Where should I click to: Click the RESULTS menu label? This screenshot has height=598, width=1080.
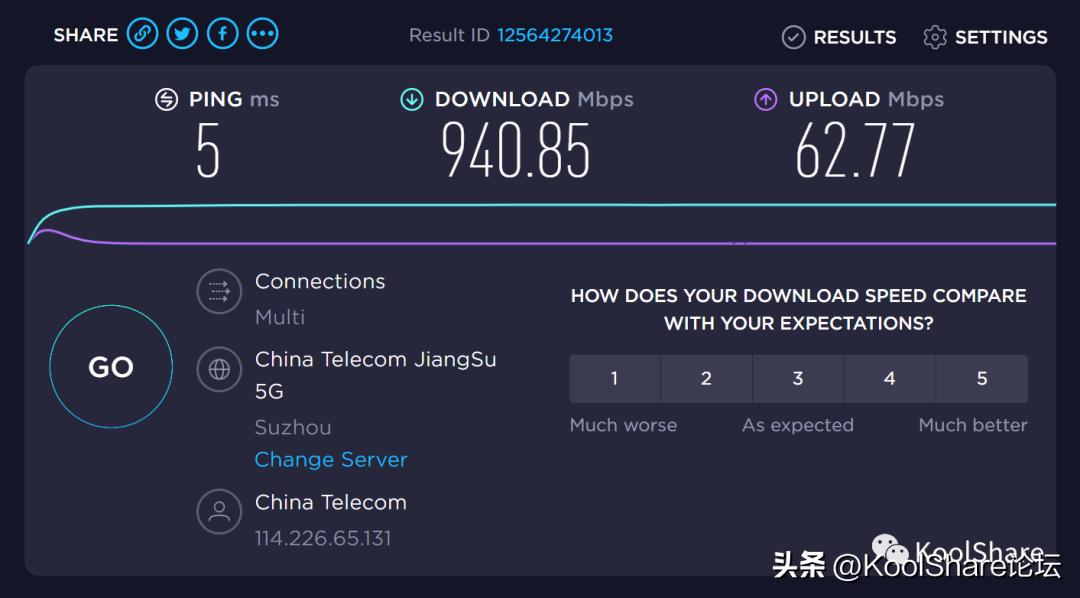(855, 37)
